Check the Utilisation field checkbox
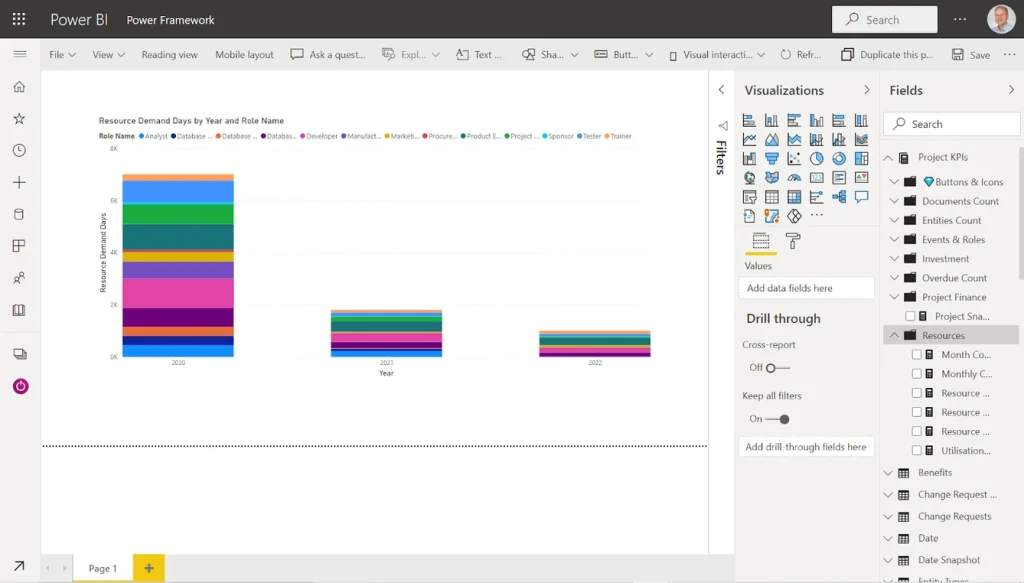 tap(917, 451)
